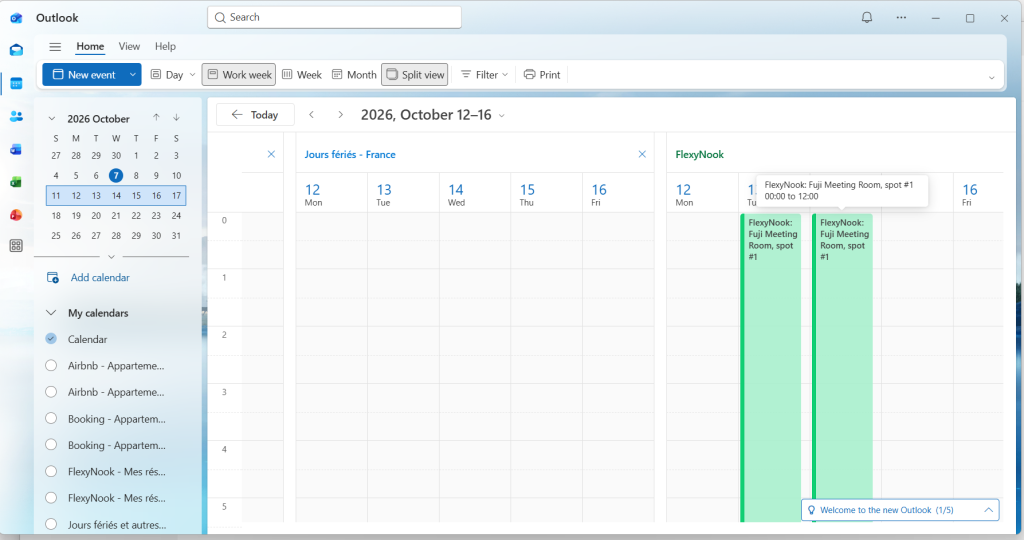The image size is (1024, 540).
Task: Go to previous month with up arrow
Action: pos(156,118)
